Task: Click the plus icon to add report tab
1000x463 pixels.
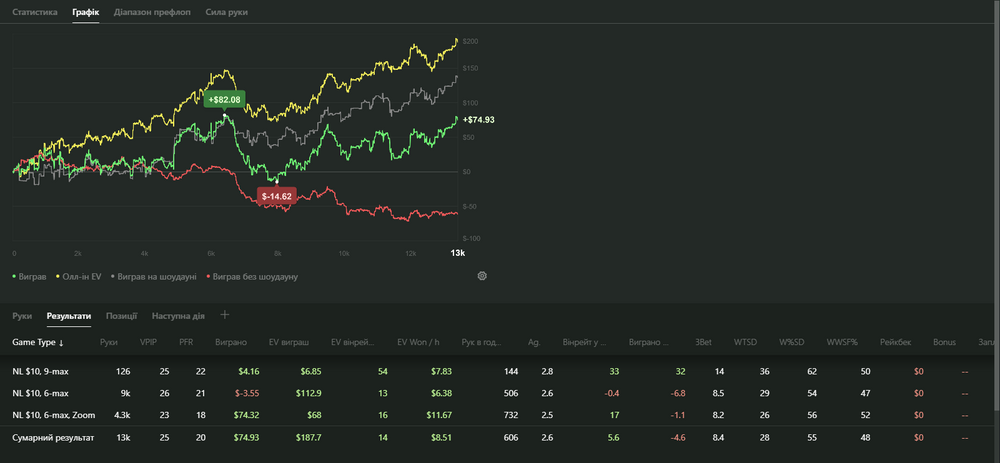Action: (225, 316)
